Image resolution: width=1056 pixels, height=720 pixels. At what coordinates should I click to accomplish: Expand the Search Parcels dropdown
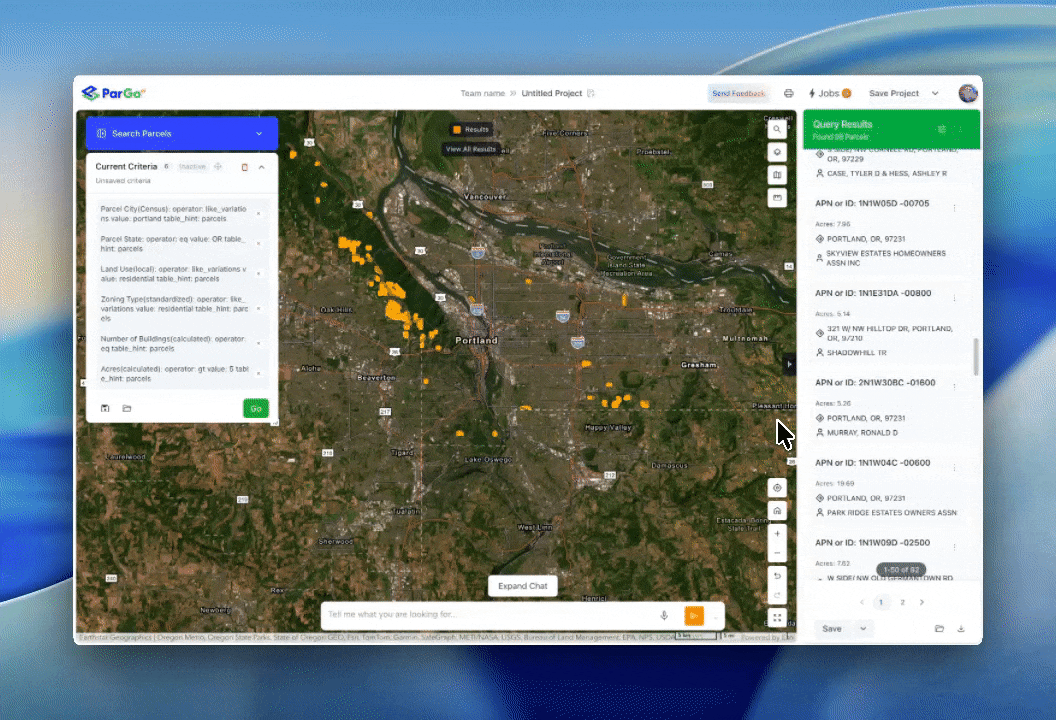coord(259,133)
